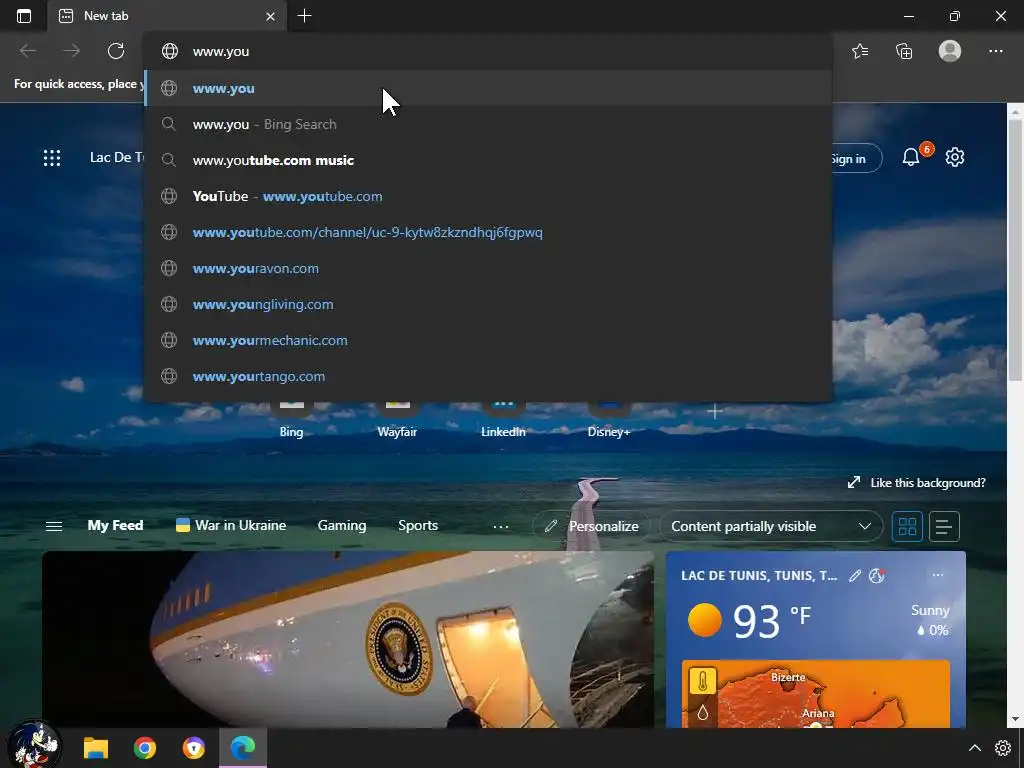1024x768 pixels.
Task: Click the Sign in button
Action: click(856, 158)
